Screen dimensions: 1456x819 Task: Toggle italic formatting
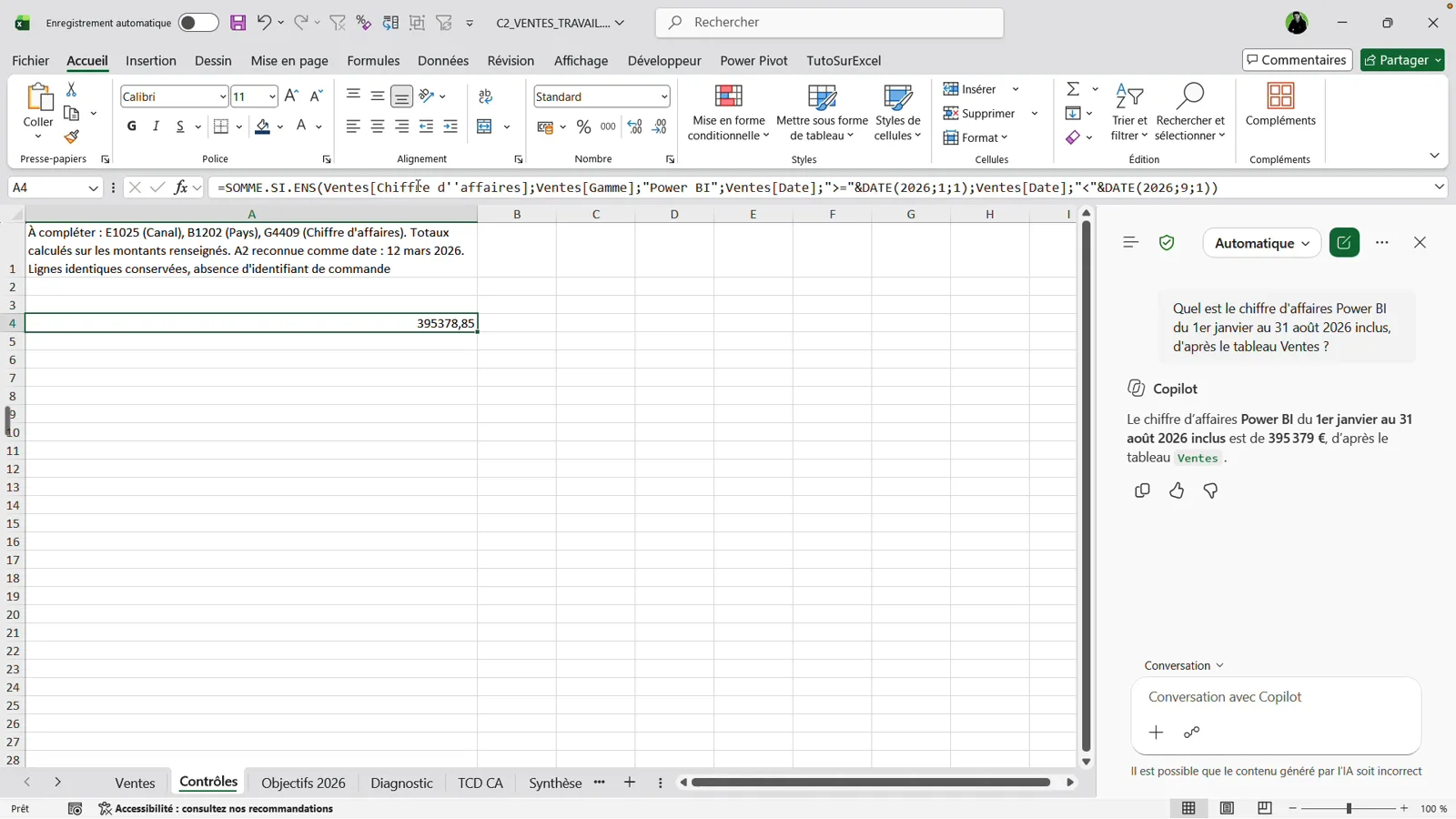point(156,126)
